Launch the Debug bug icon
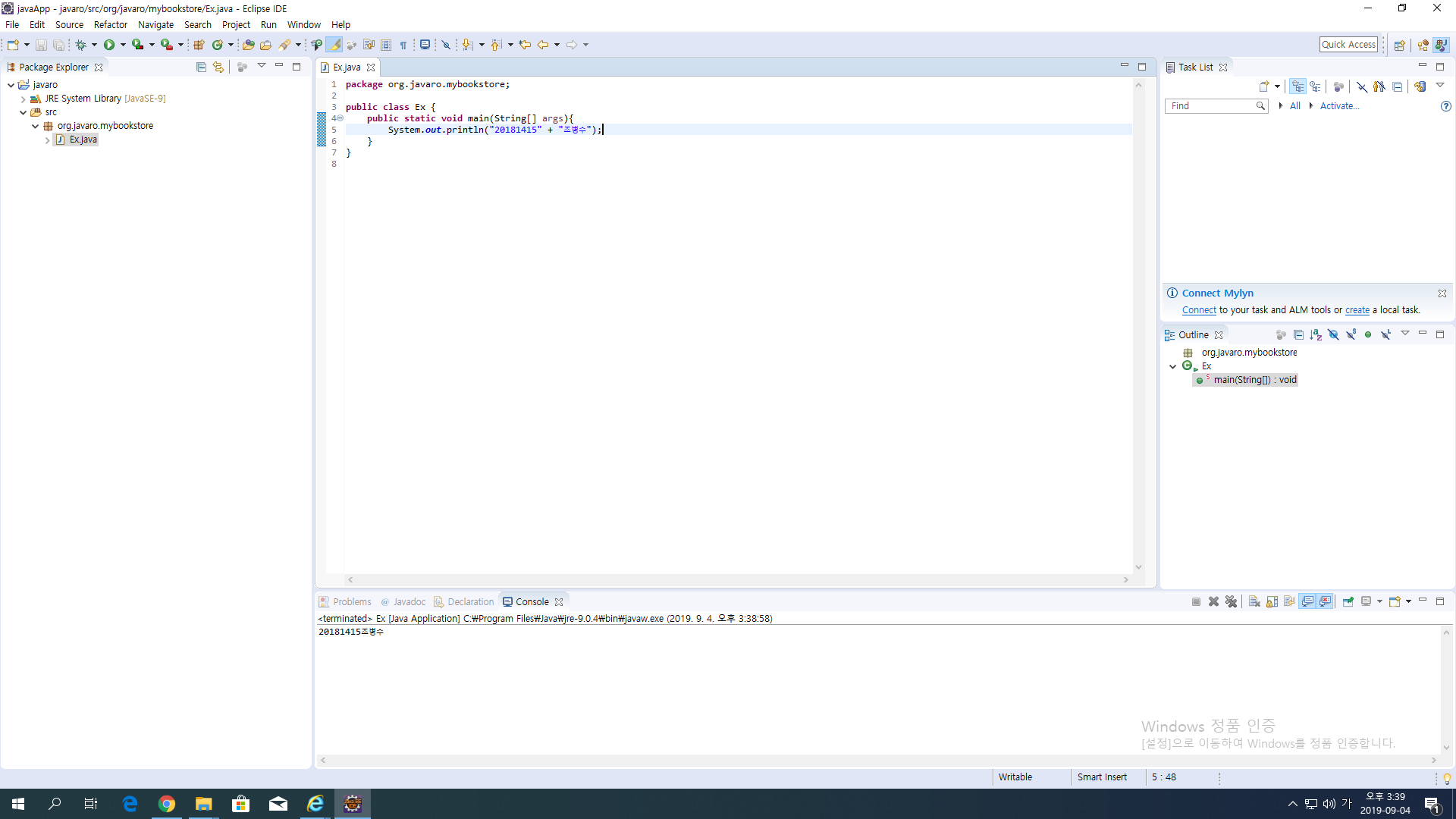Viewport: 1456px width, 819px height. pos(80,45)
